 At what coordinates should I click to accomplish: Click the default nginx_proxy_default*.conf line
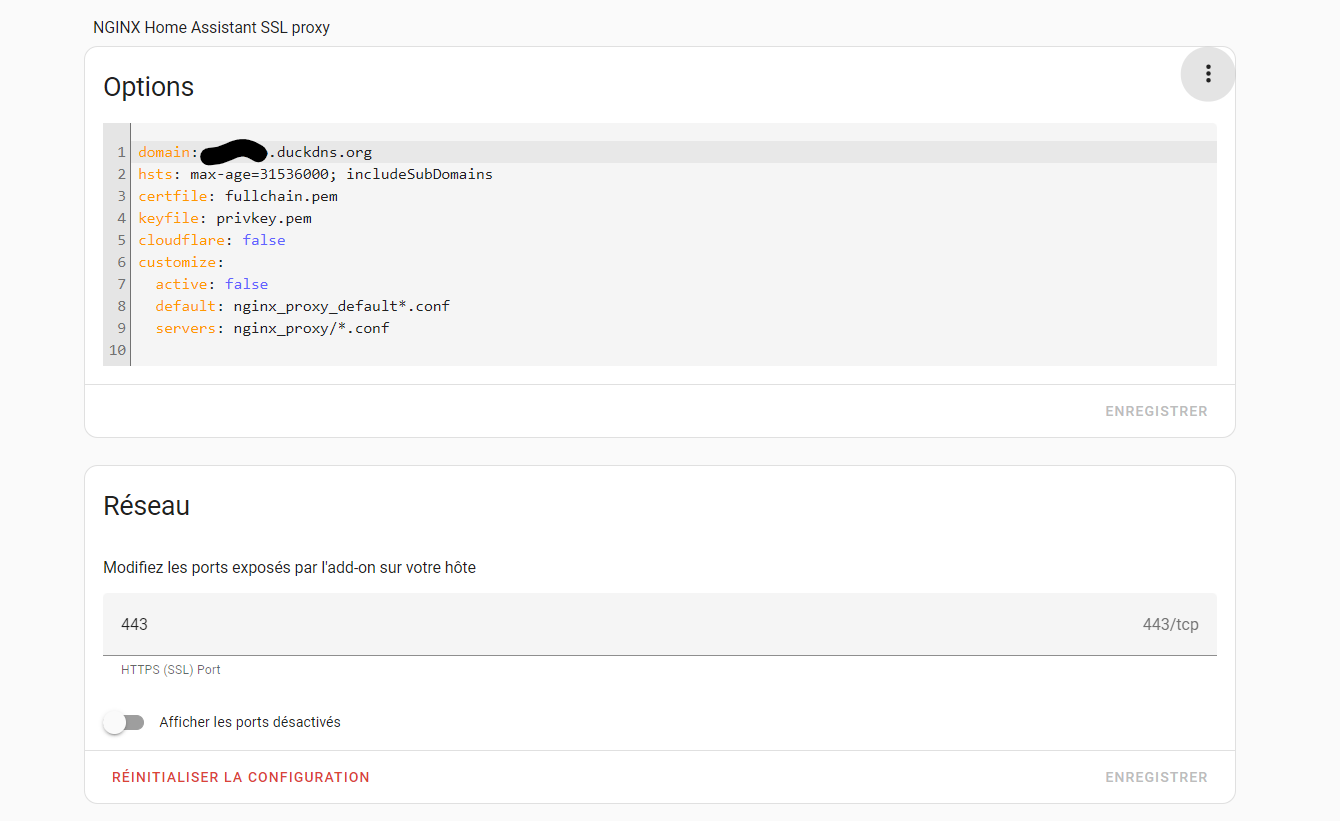coord(674,306)
